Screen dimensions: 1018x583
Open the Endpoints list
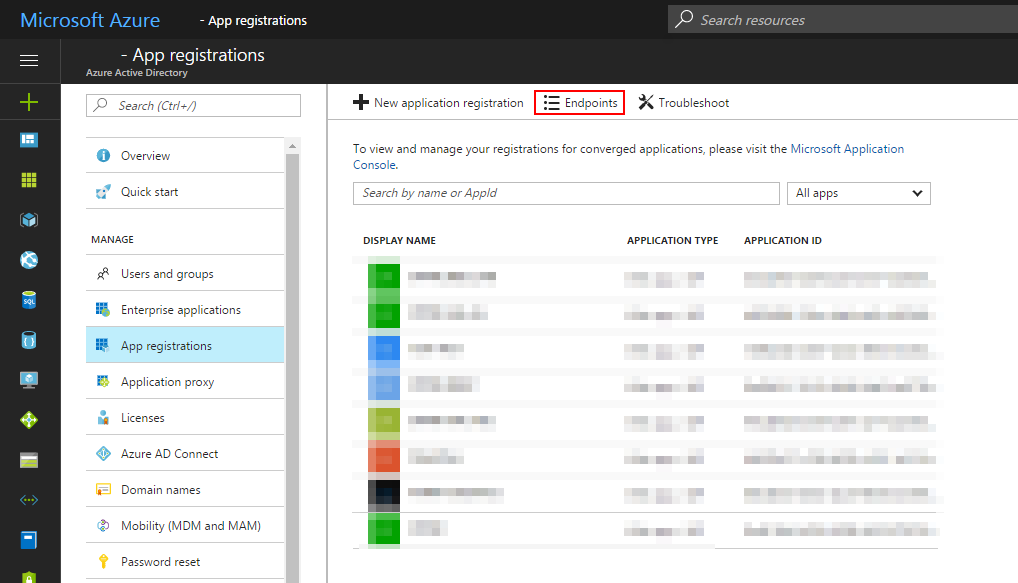coord(580,103)
